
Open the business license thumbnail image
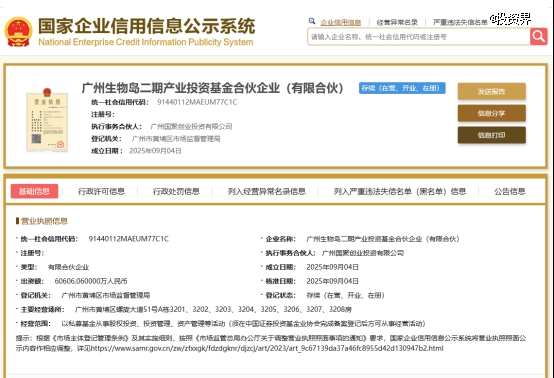tap(47, 120)
